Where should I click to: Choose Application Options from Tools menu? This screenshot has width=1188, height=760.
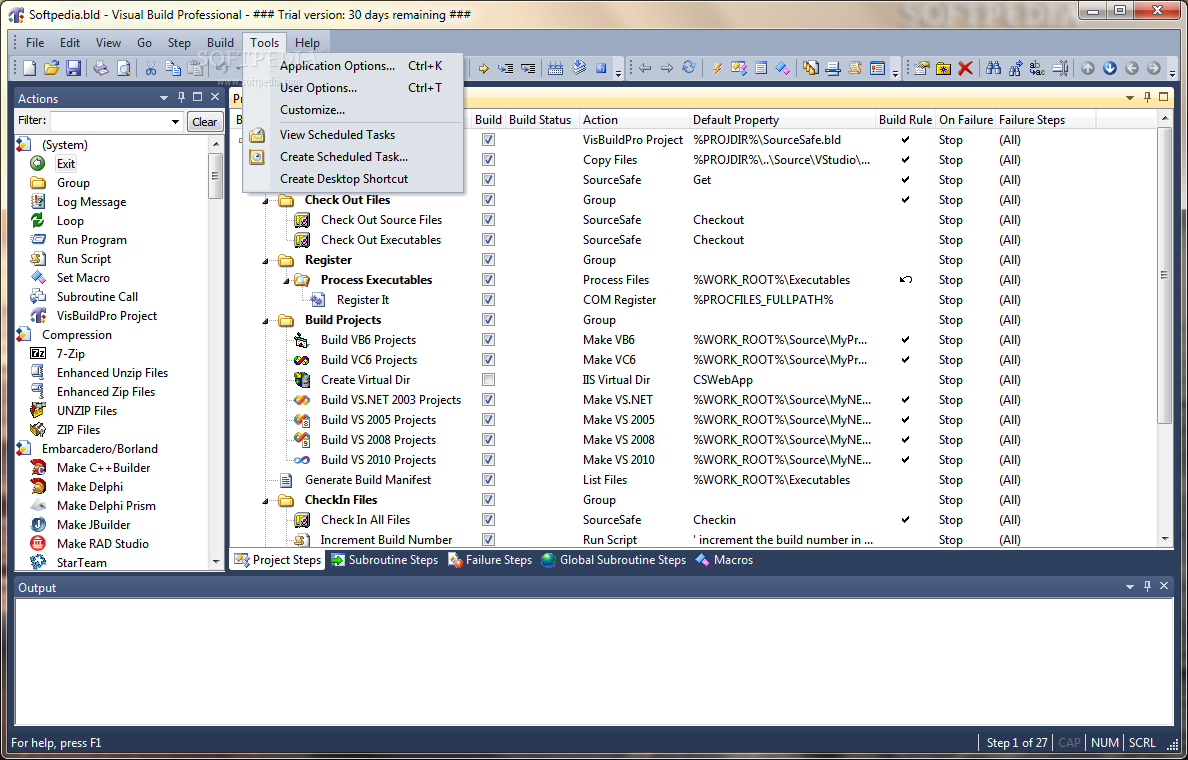(337, 66)
